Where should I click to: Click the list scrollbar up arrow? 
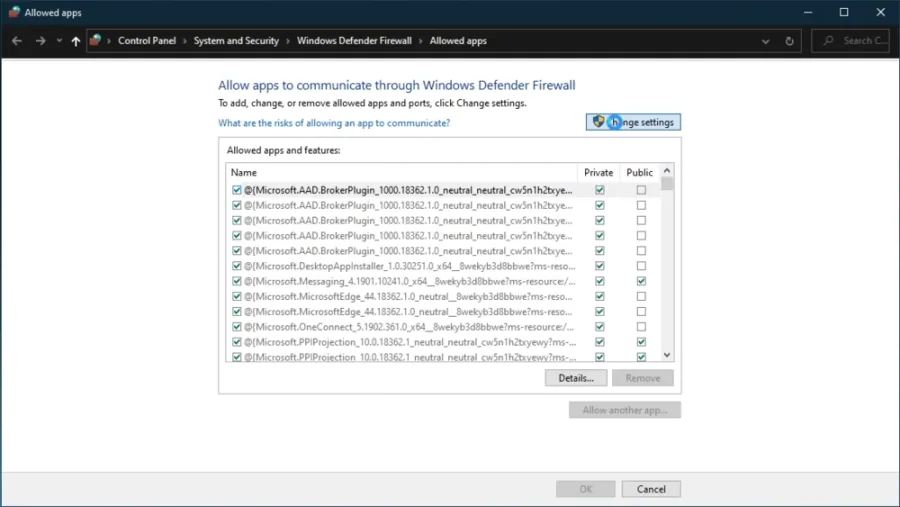(666, 171)
